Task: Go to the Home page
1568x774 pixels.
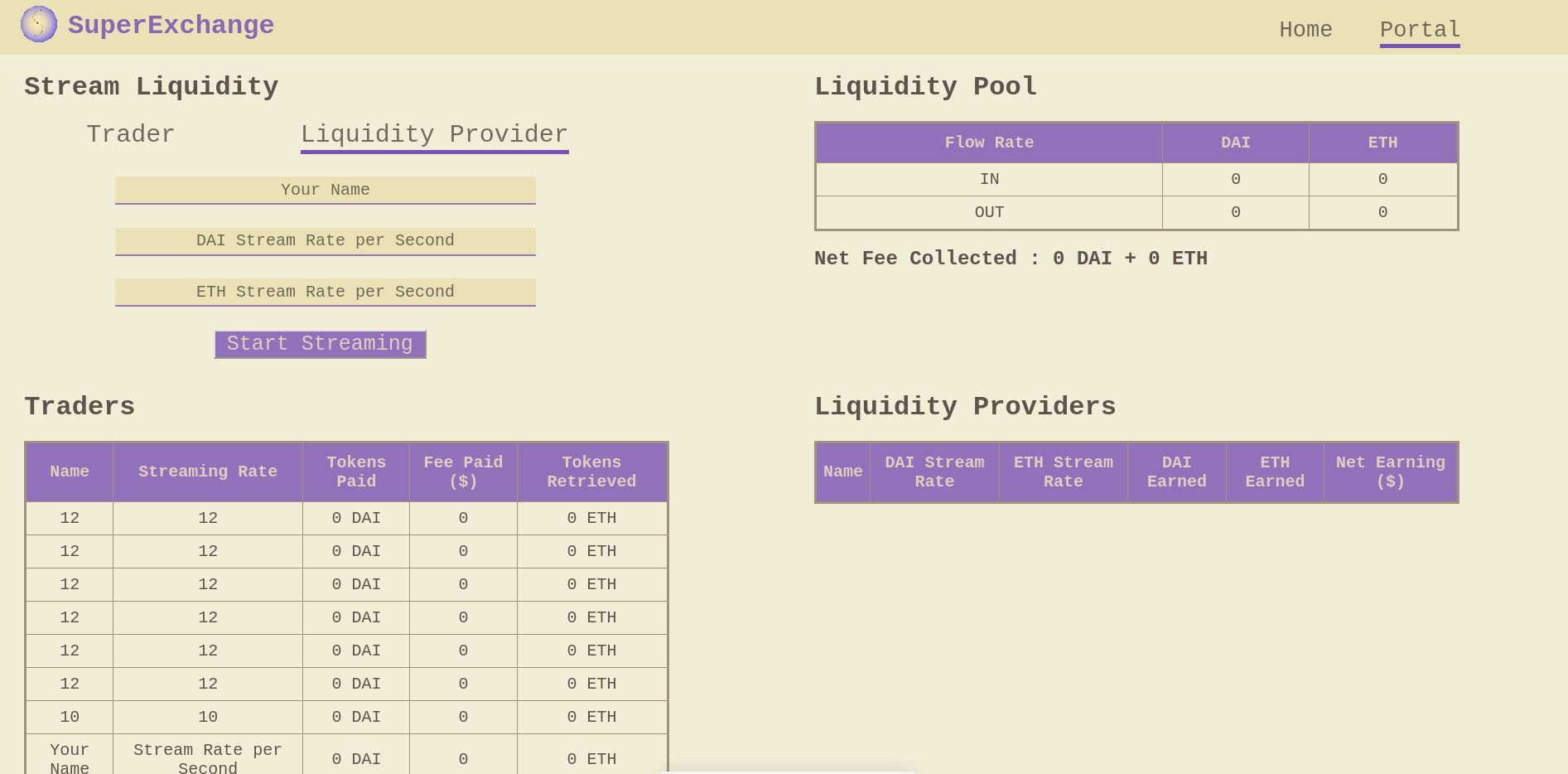Action: [1305, 30]
